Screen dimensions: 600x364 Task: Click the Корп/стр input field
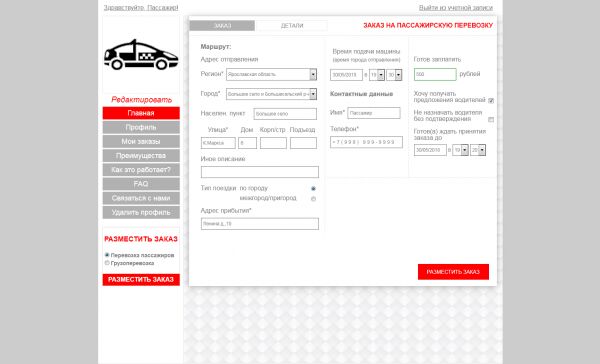click(x=273, y=143)
